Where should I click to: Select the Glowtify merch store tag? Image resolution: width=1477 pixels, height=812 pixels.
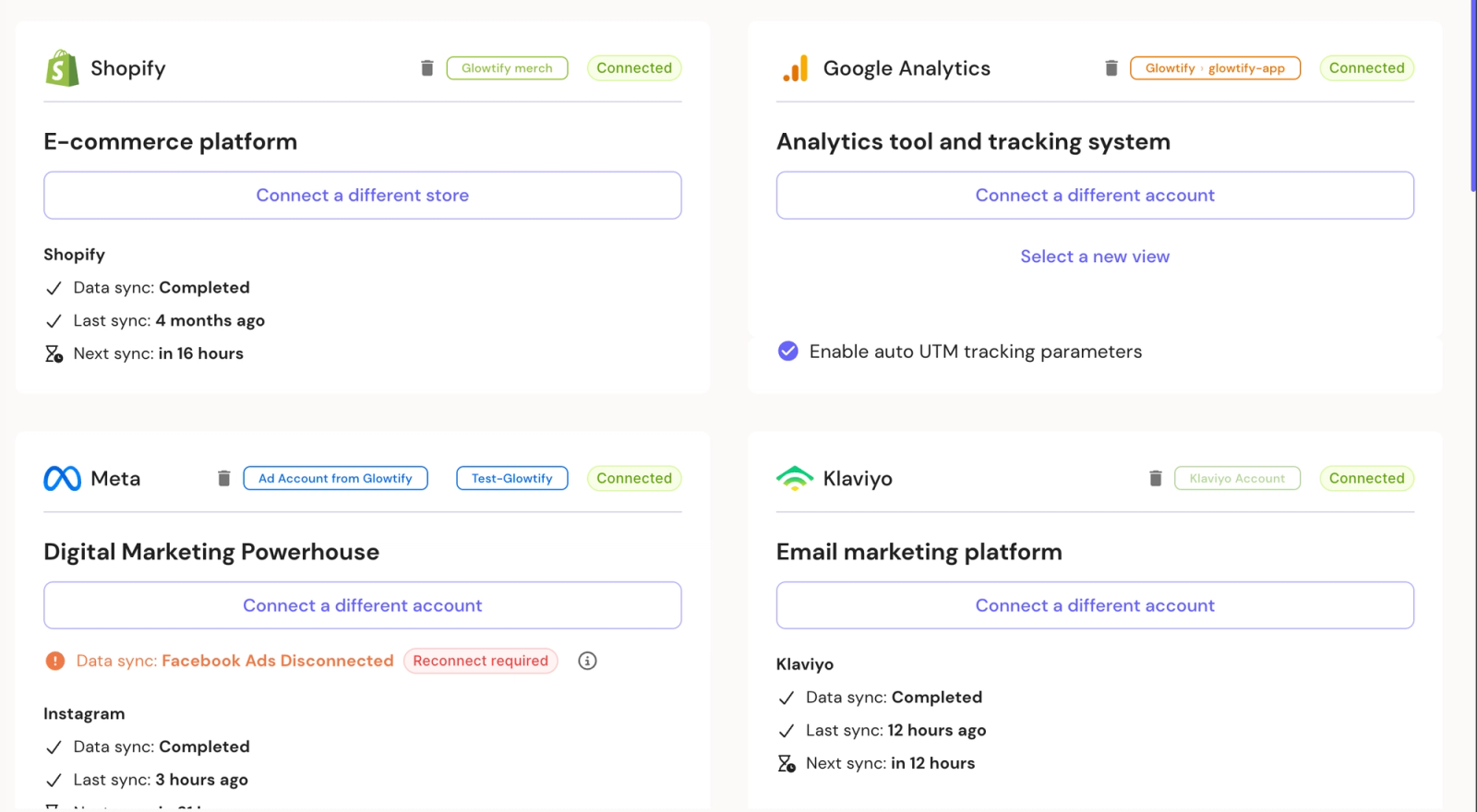tap(507, 68)
